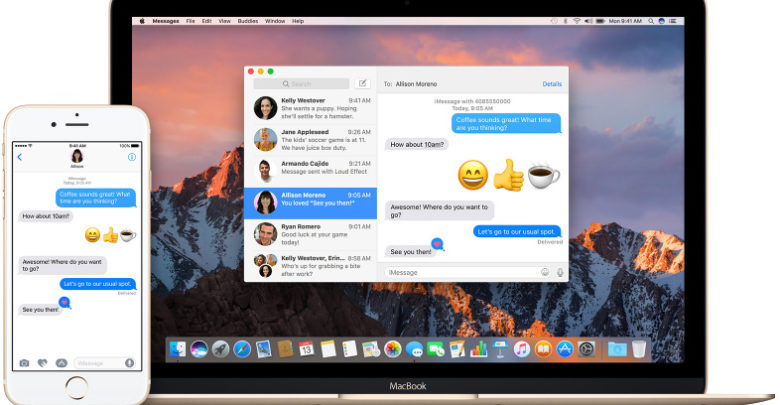Compose a new message in Mac Messages
780x405 pixels.
click(363, 84)
